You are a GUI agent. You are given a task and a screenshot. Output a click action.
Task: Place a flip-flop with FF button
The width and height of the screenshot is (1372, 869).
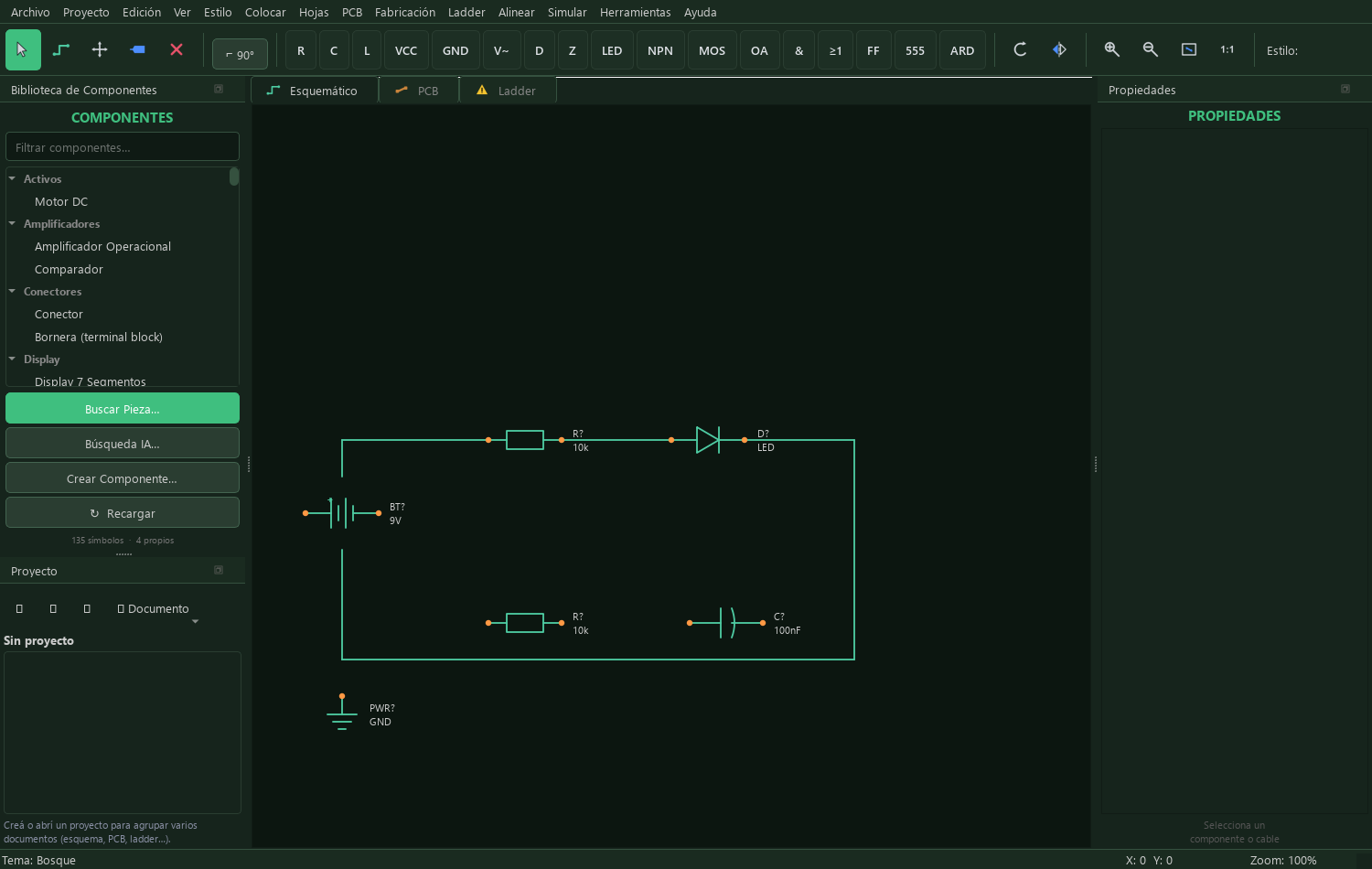coord(874,50)
